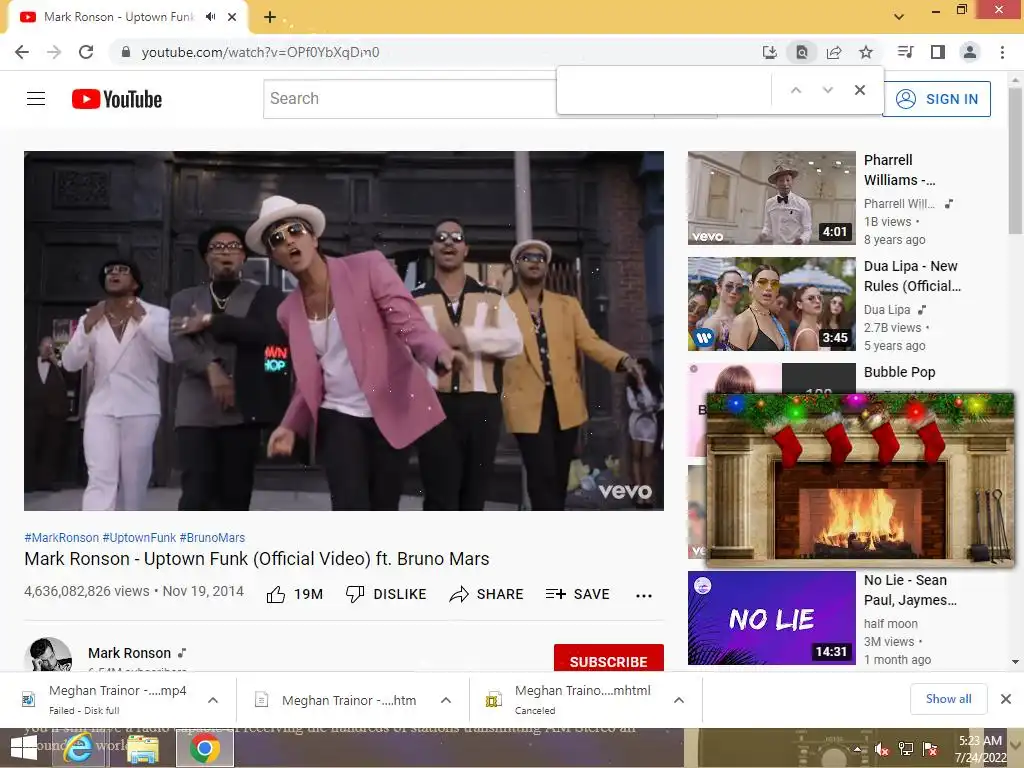Viewport: 1024px width, 768px height.
Task: Open the YouTube hamburger guide menu
Action: pyautogui.click(x=36, y=99)
